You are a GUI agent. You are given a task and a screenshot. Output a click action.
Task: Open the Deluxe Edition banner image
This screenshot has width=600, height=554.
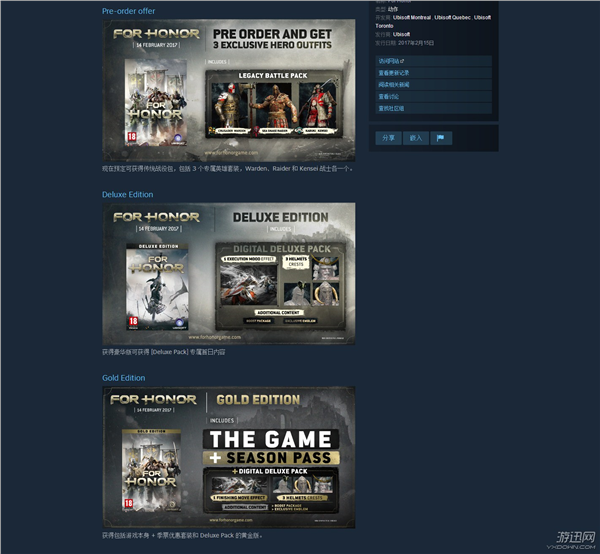pos(229,274)
